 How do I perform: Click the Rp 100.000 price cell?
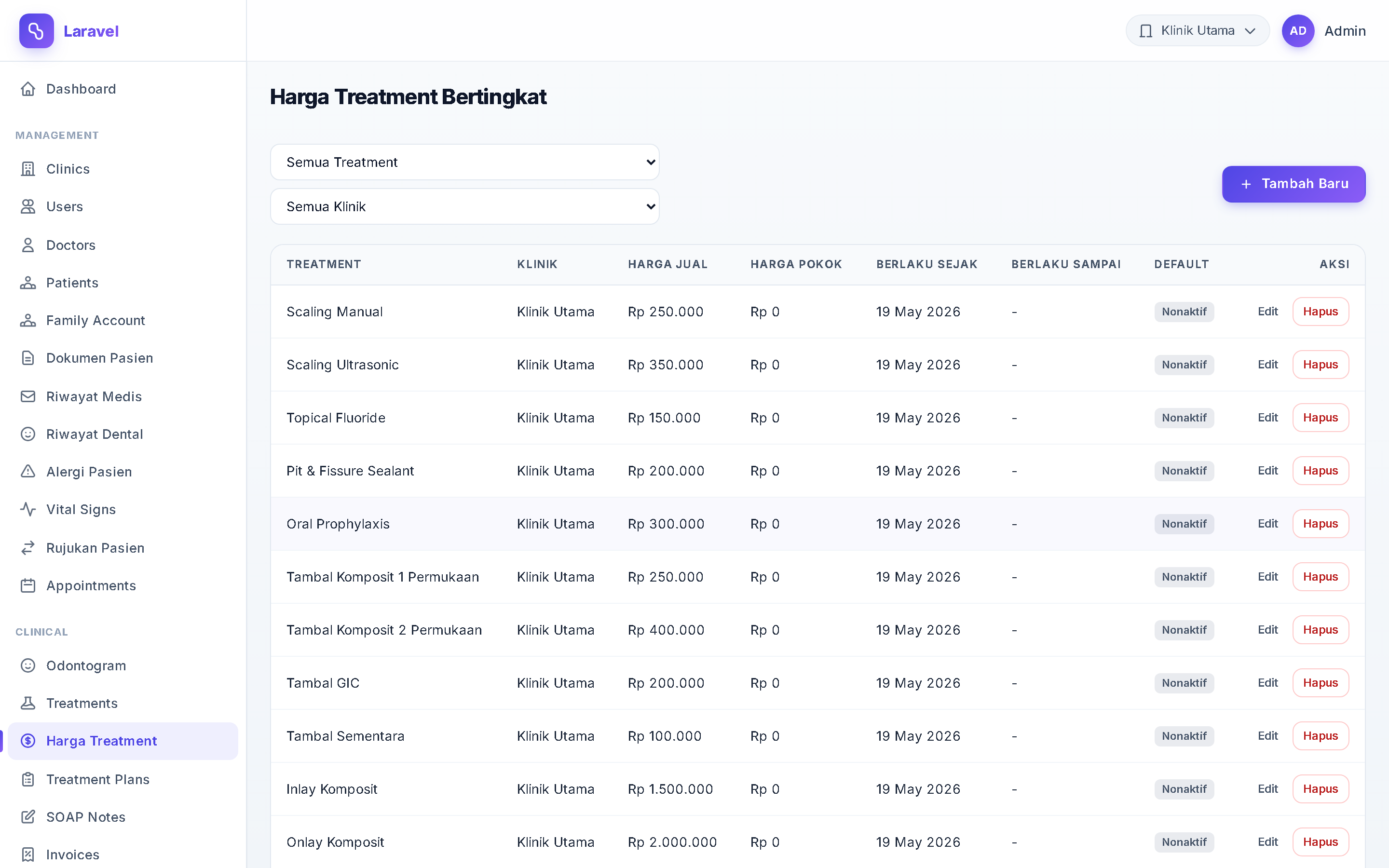click(x=664, y=736)
